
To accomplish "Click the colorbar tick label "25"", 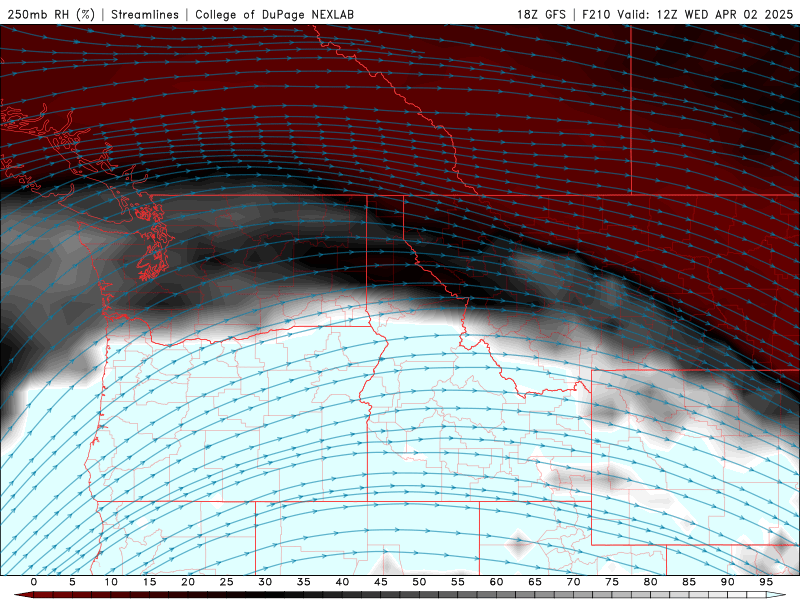I will pyautogui.click(x=226, y=582).
